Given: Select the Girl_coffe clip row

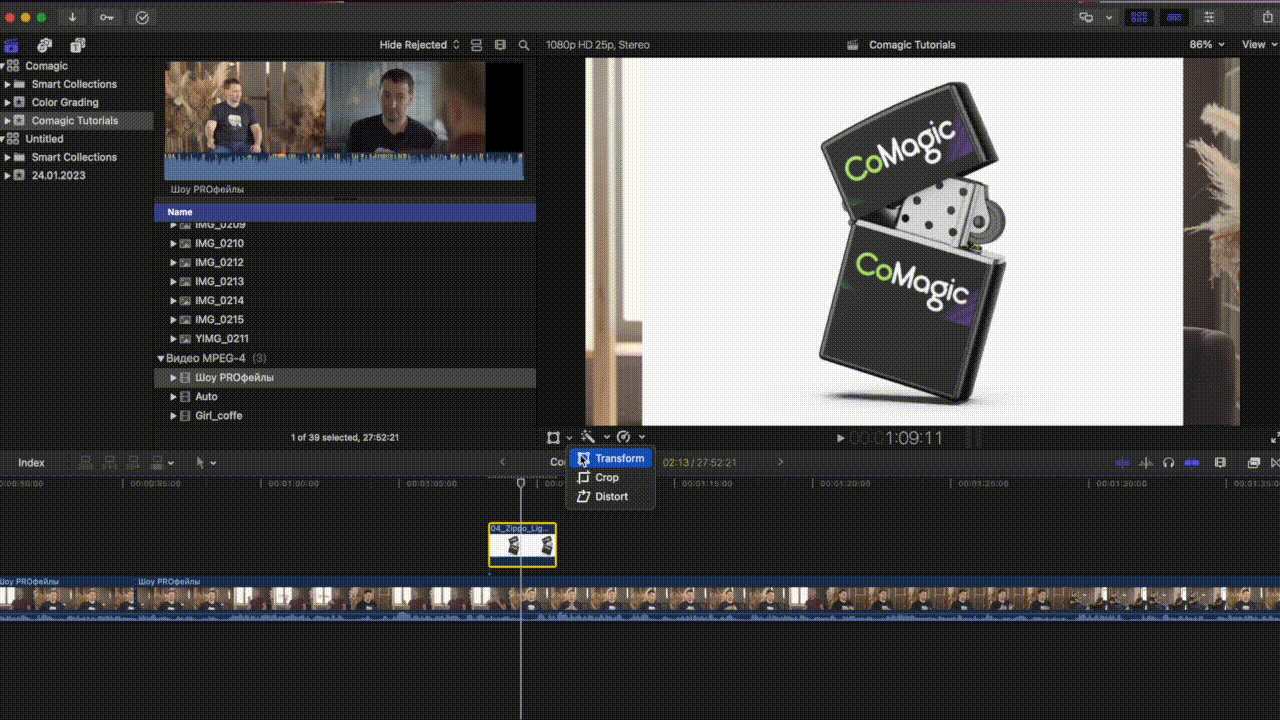Looking at the screenshot, I should point(345,415).
